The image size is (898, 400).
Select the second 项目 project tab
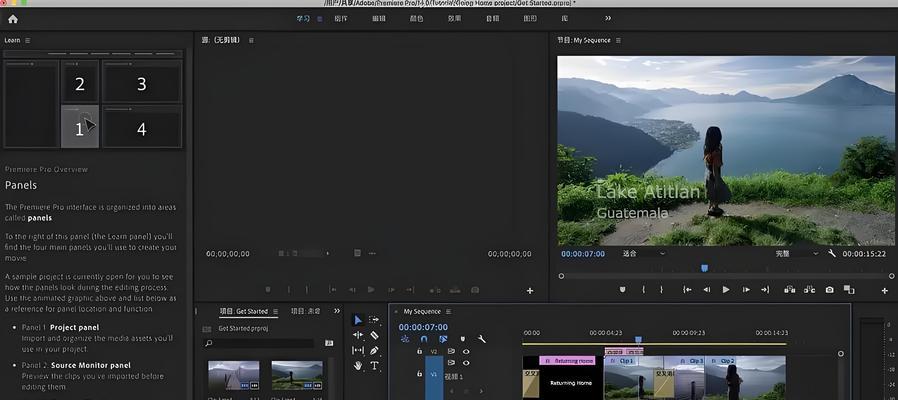click(x=306, y=311)
